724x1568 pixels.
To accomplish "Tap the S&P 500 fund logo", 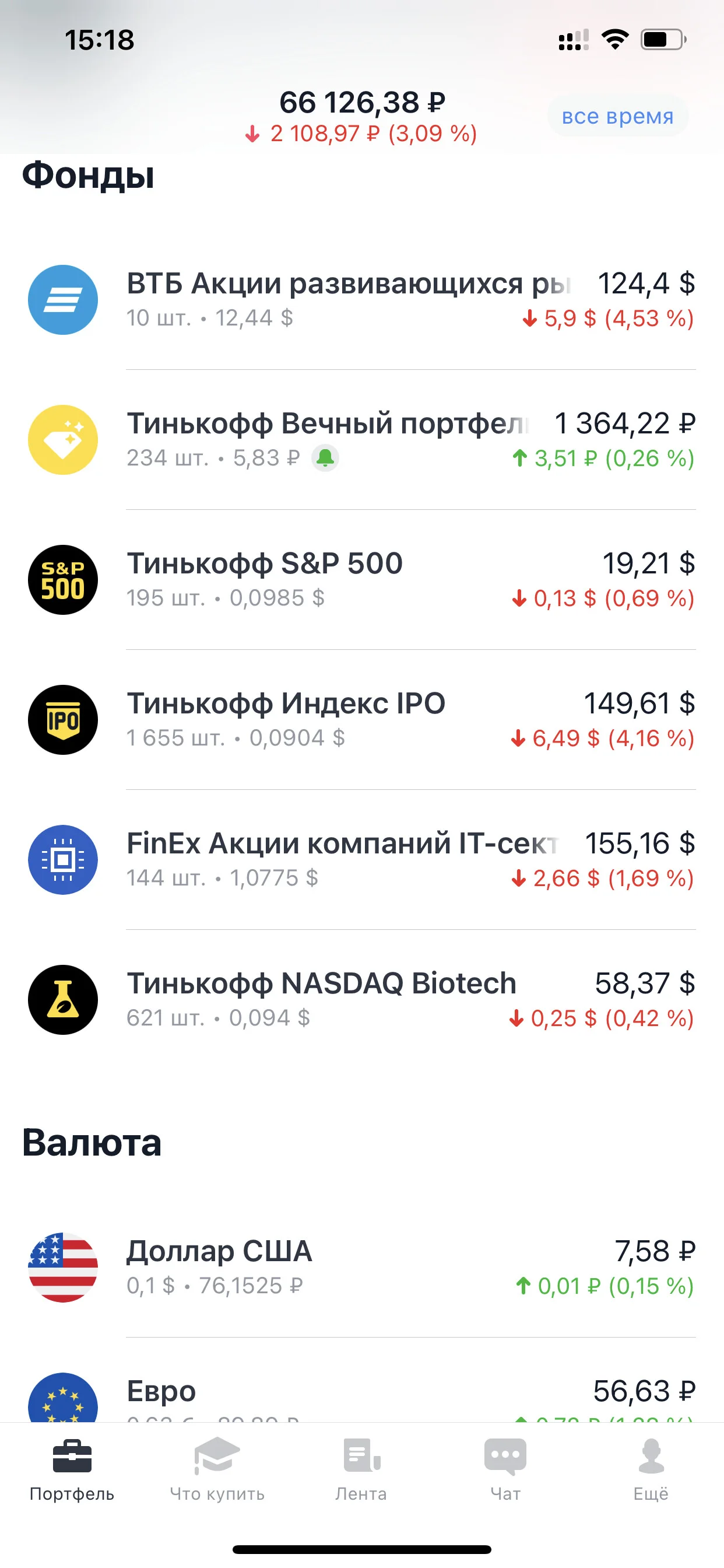I will [63, 579].
